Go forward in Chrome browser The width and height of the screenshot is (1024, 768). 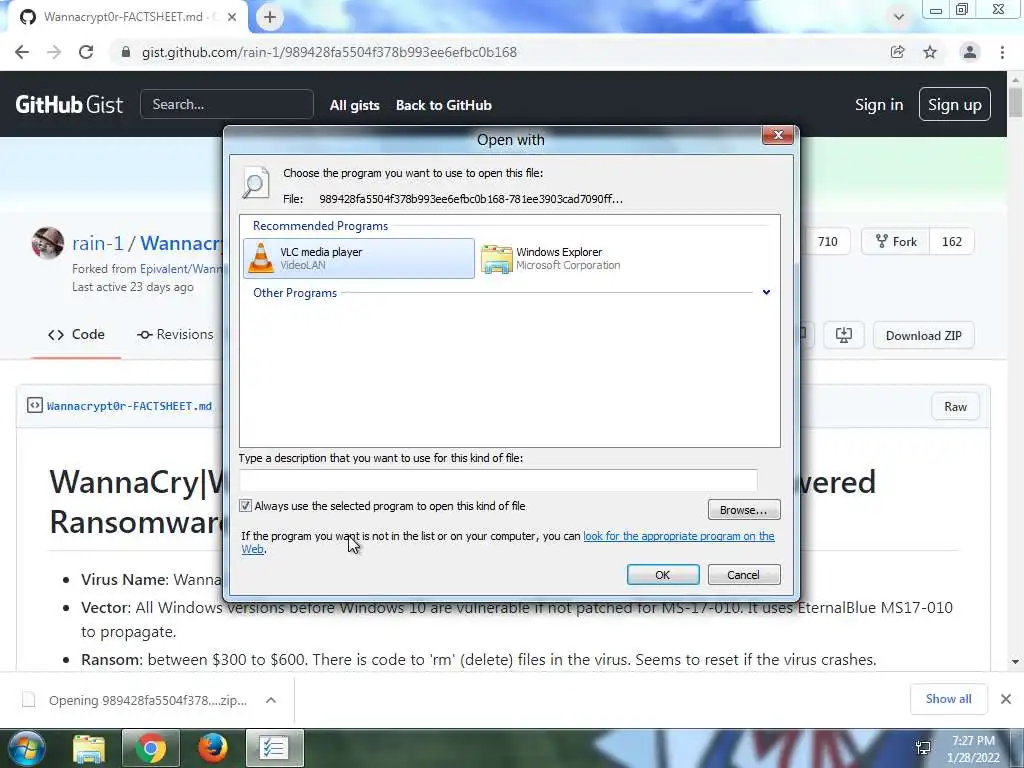(x=54, y=52)
